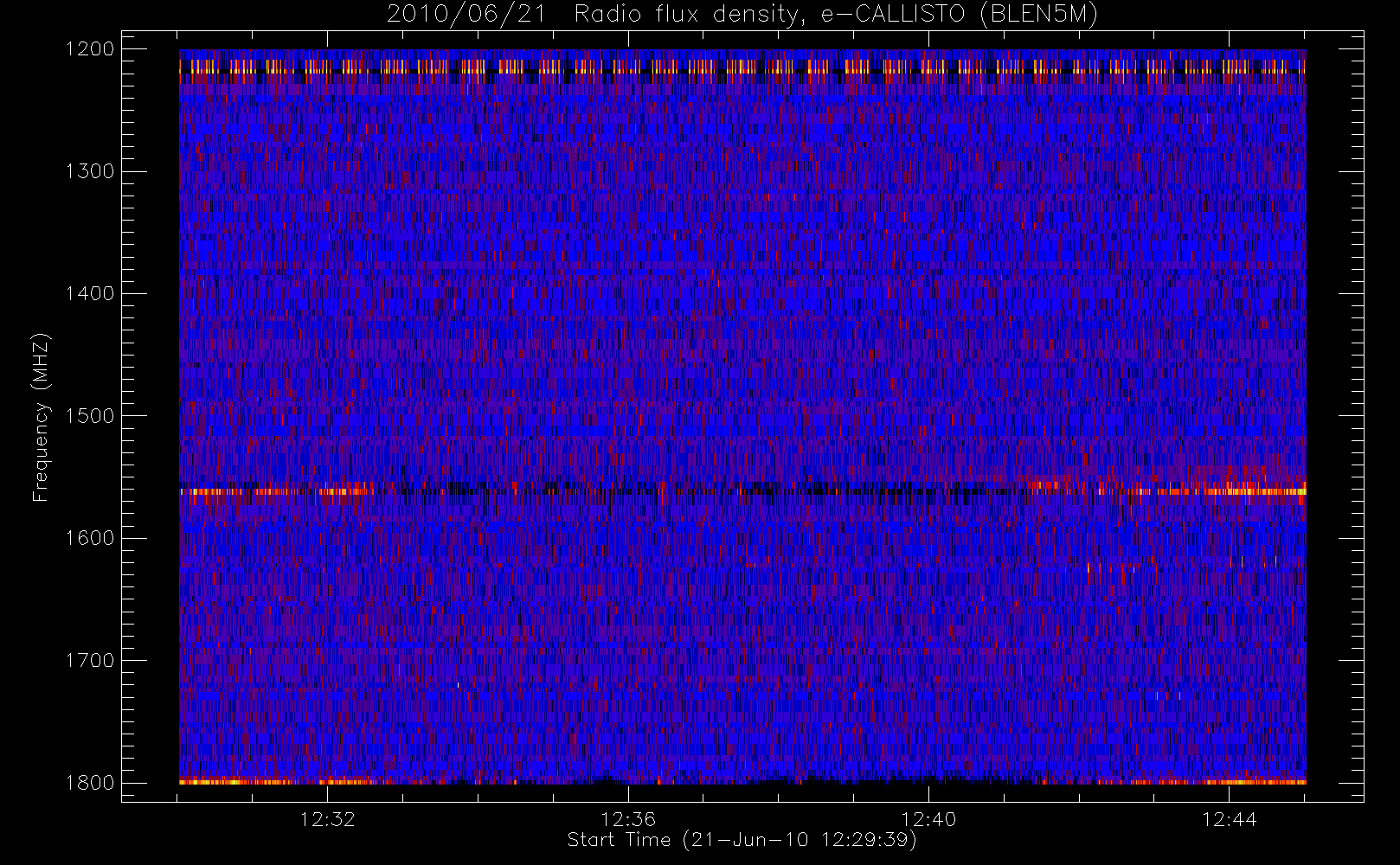Select the 1300 frequency tick label
Viewport: 1400px width, 865px height.
(90, 171)
